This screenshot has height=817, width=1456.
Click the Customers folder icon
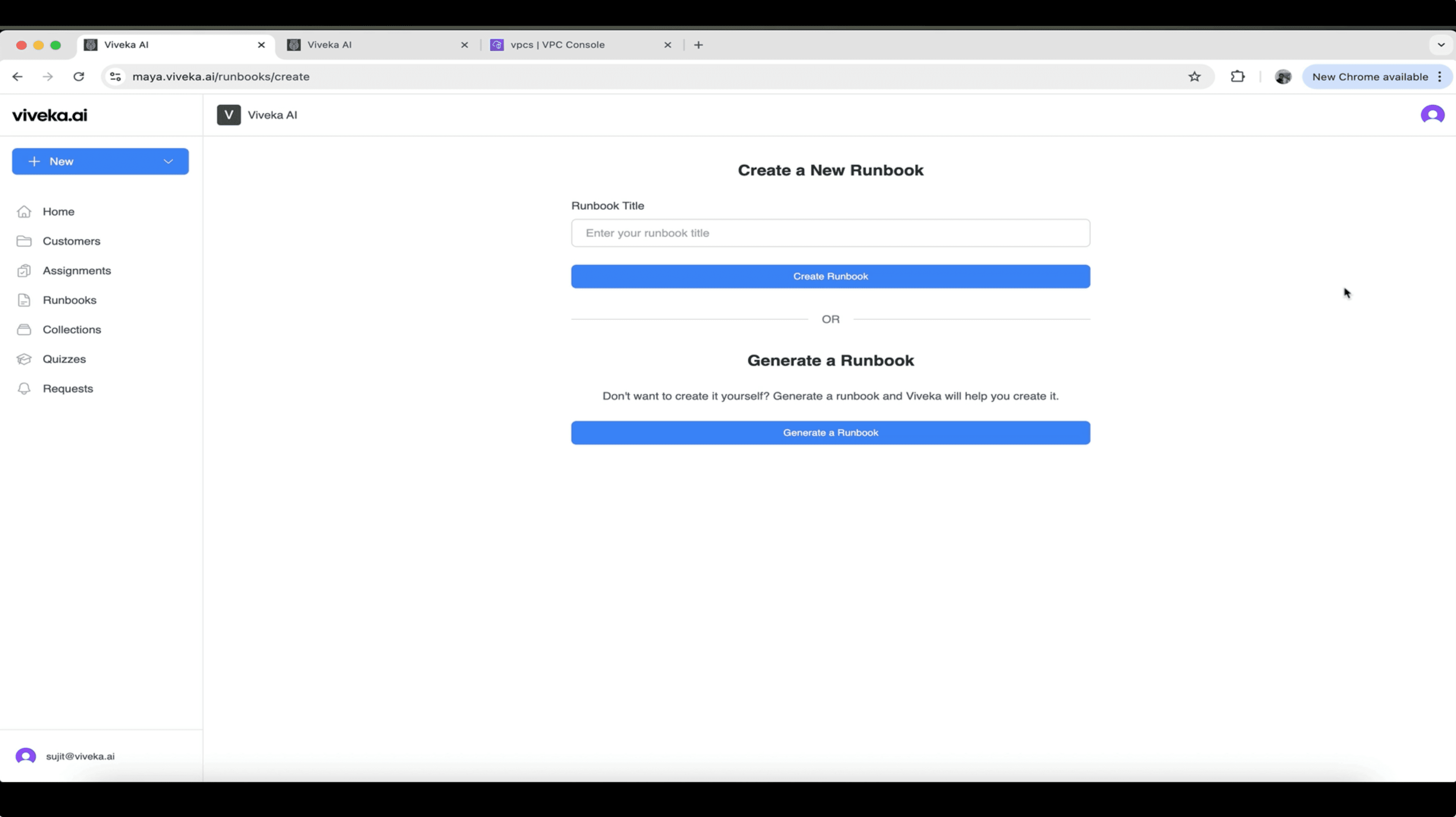pyautogui.click(x=24, y=241)
